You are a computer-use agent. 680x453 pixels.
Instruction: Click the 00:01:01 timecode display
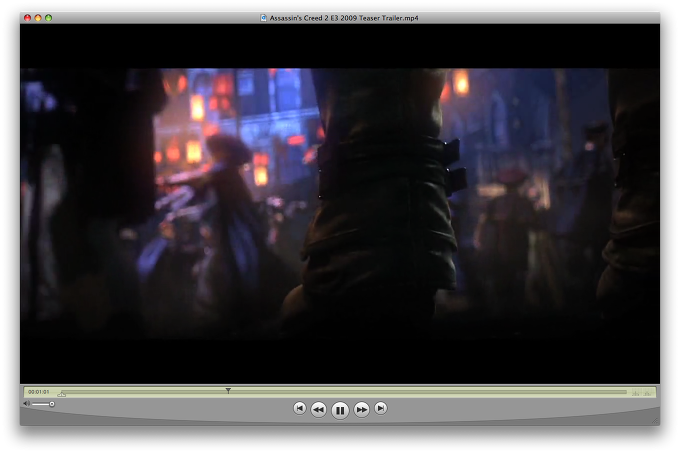tap(39, 392)
